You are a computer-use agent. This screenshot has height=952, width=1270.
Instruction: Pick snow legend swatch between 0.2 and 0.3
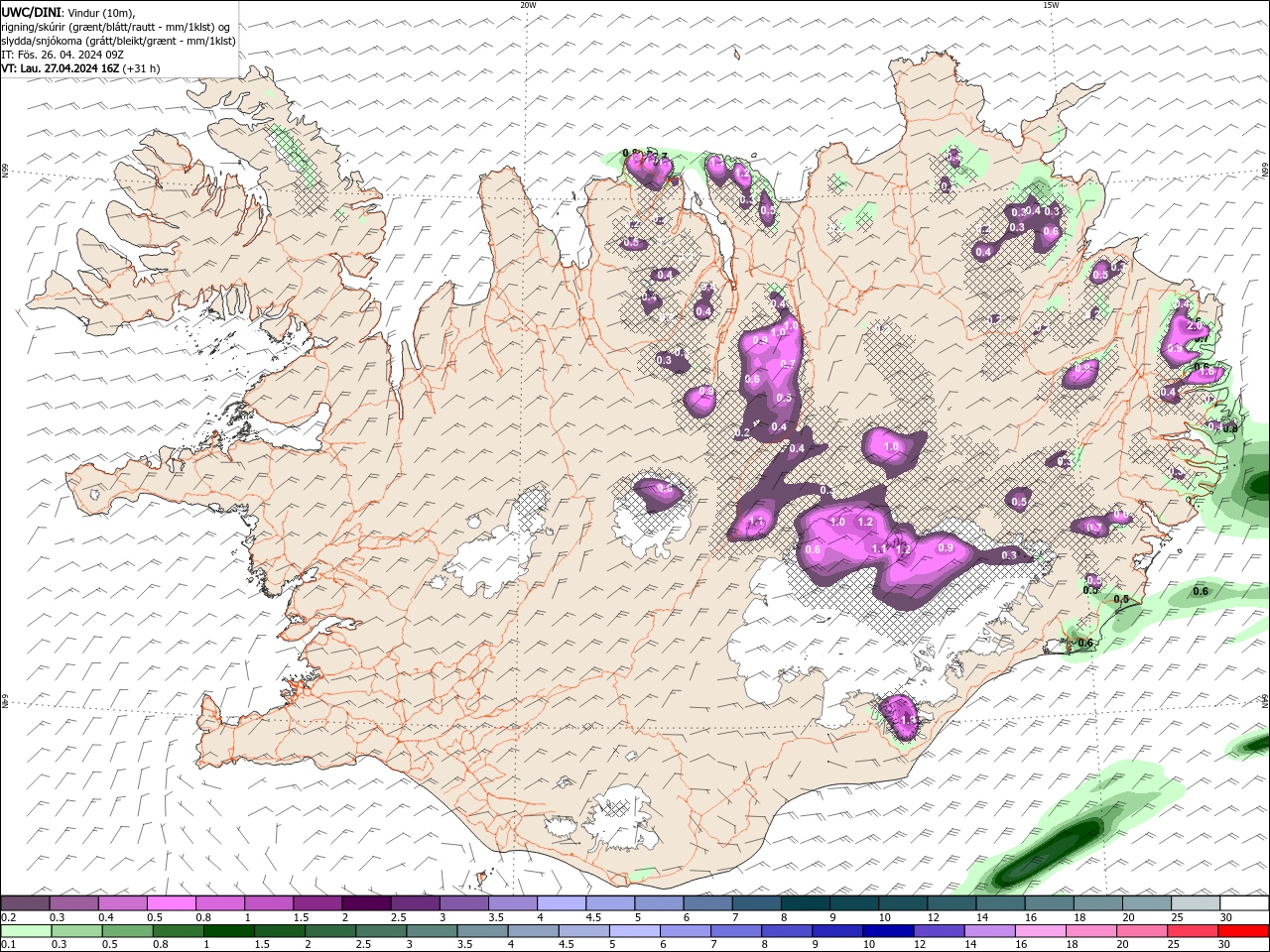25,903
